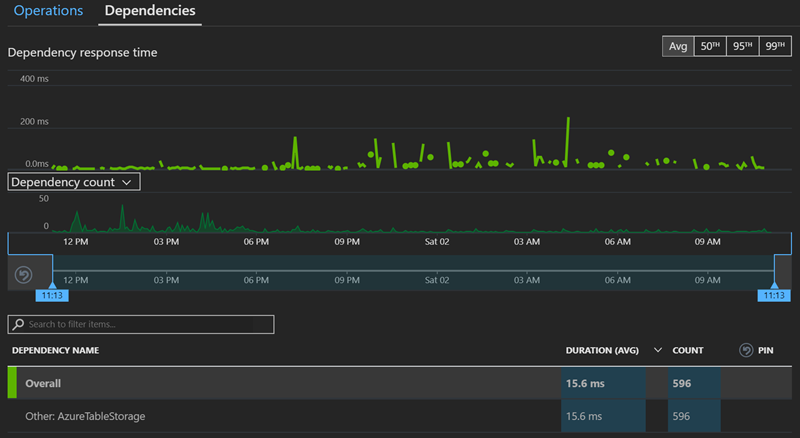This screenshot has height=438, width=800.
Task: Sort by DURATION (AVG) column header
Action: (602, 350)
